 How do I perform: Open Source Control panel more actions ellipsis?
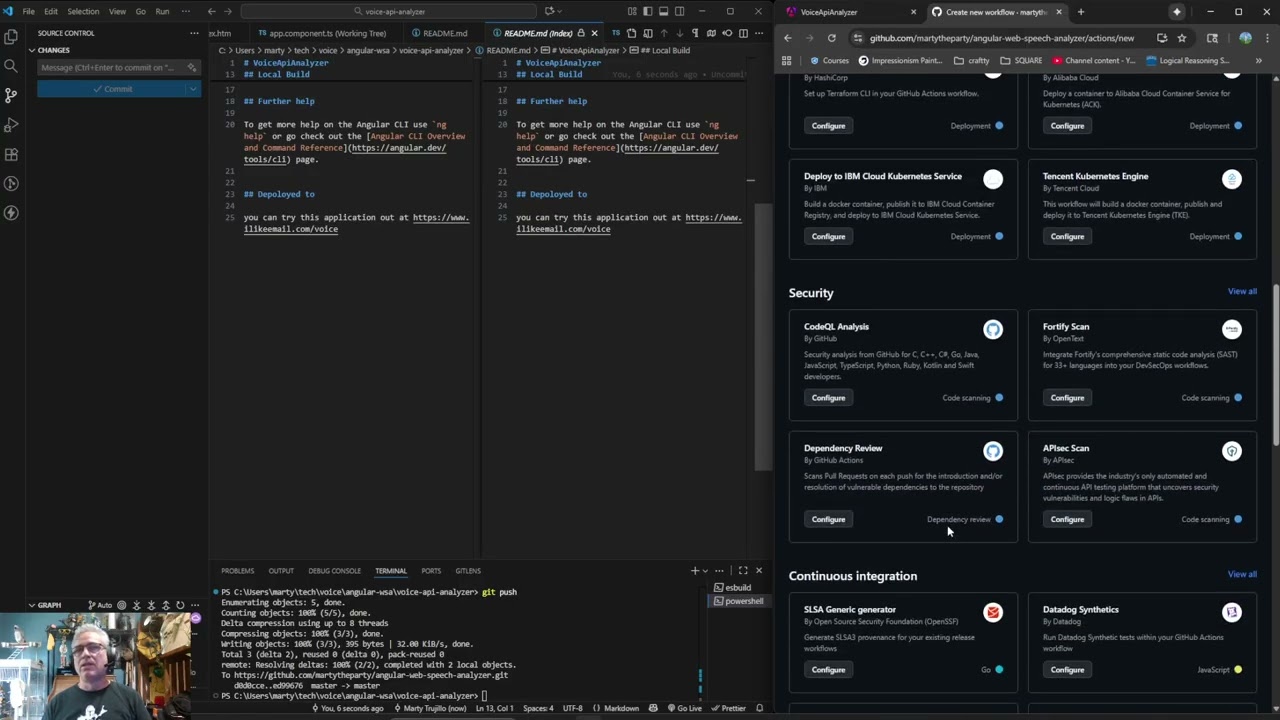coord(194,33)
